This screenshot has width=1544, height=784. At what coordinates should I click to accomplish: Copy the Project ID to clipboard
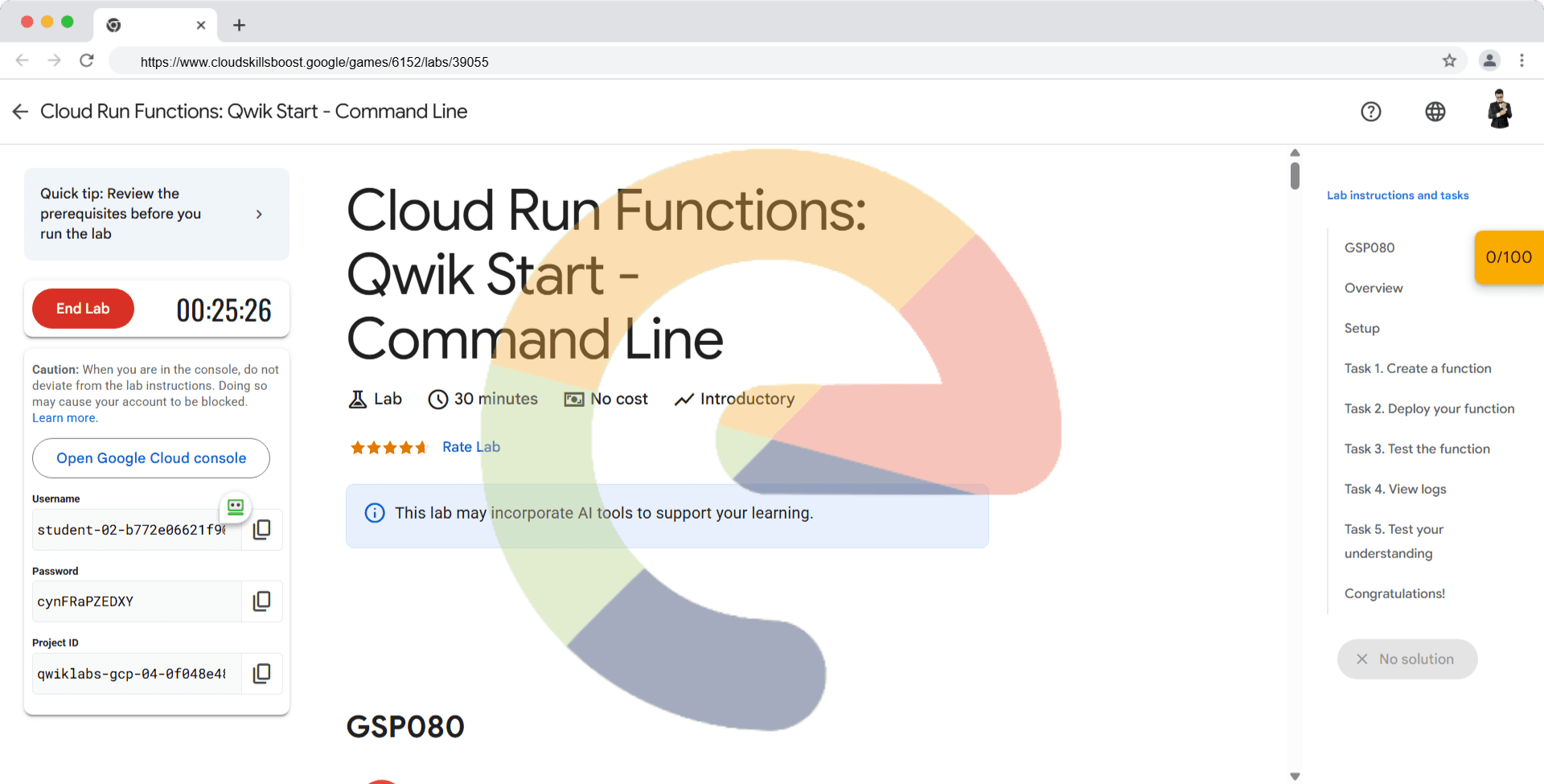pyautogui.click(x=261, y=674)
